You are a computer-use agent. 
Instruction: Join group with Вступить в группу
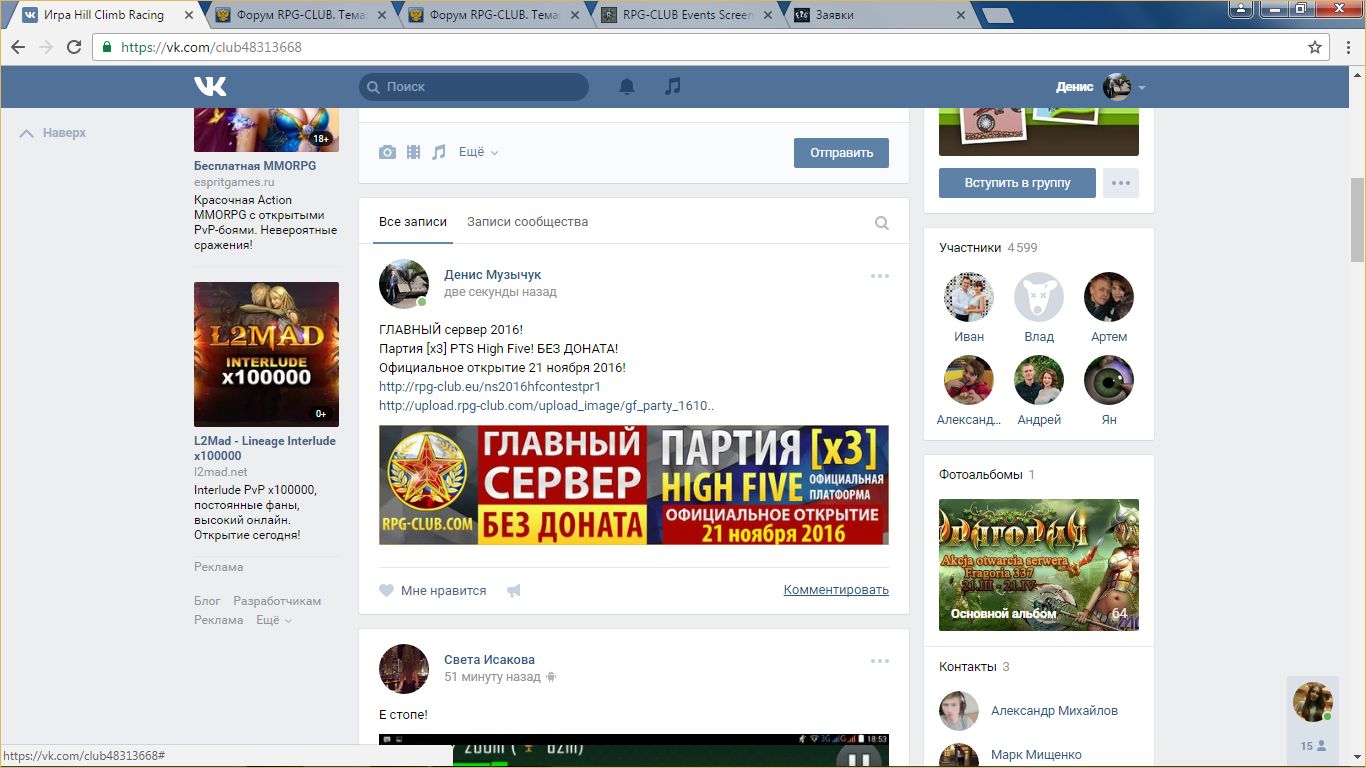[x=1017, y=183]
